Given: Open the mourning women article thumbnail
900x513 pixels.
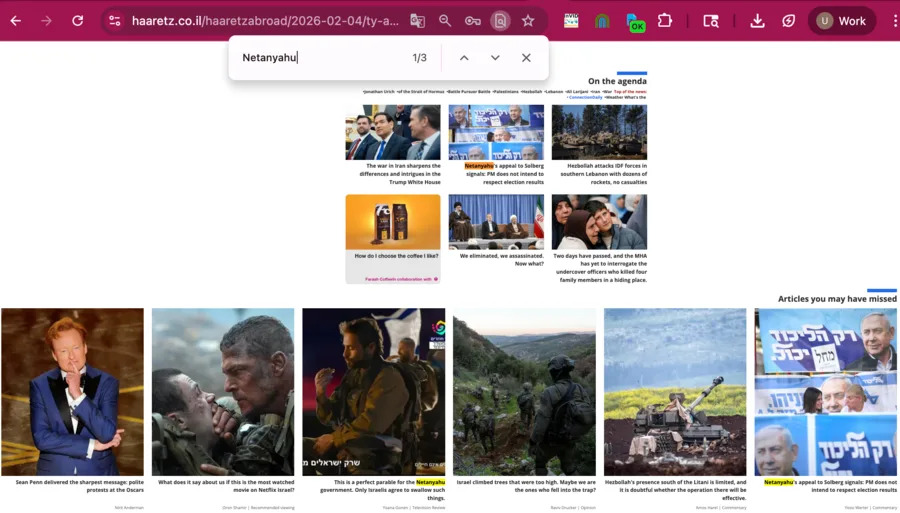Looking at the screenshot, I should [x=599, y=221].
